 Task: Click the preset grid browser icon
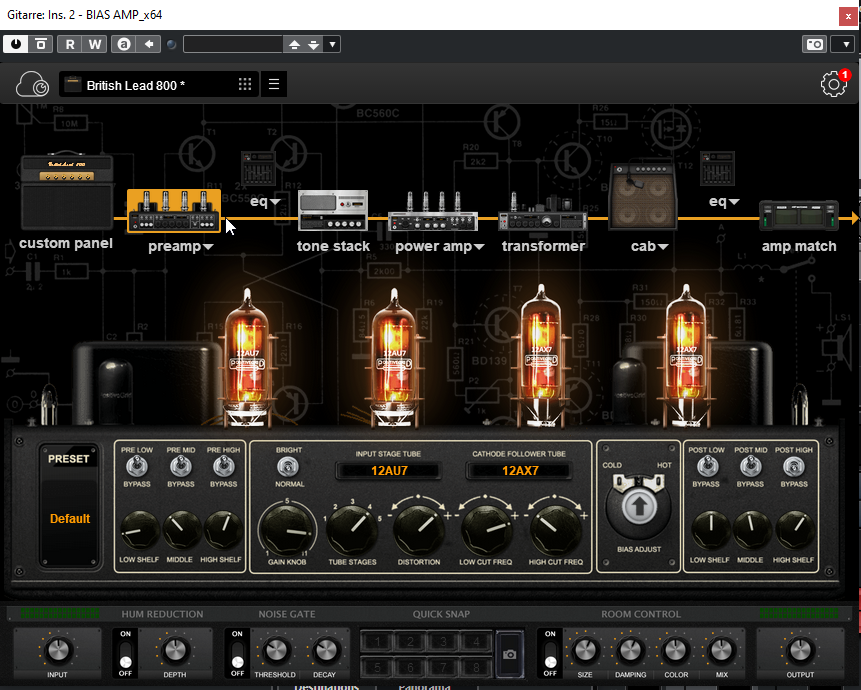tap(245, 85)
